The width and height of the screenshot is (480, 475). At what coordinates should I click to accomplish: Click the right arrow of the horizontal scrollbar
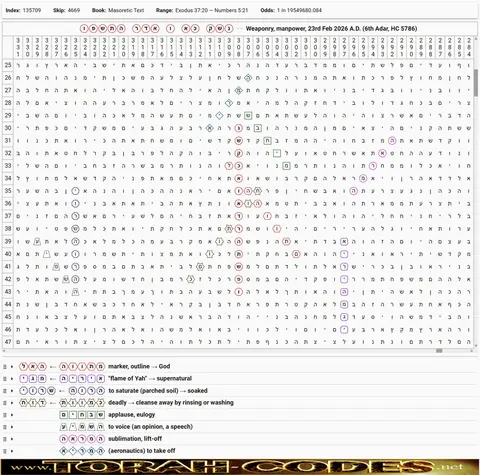472,351
